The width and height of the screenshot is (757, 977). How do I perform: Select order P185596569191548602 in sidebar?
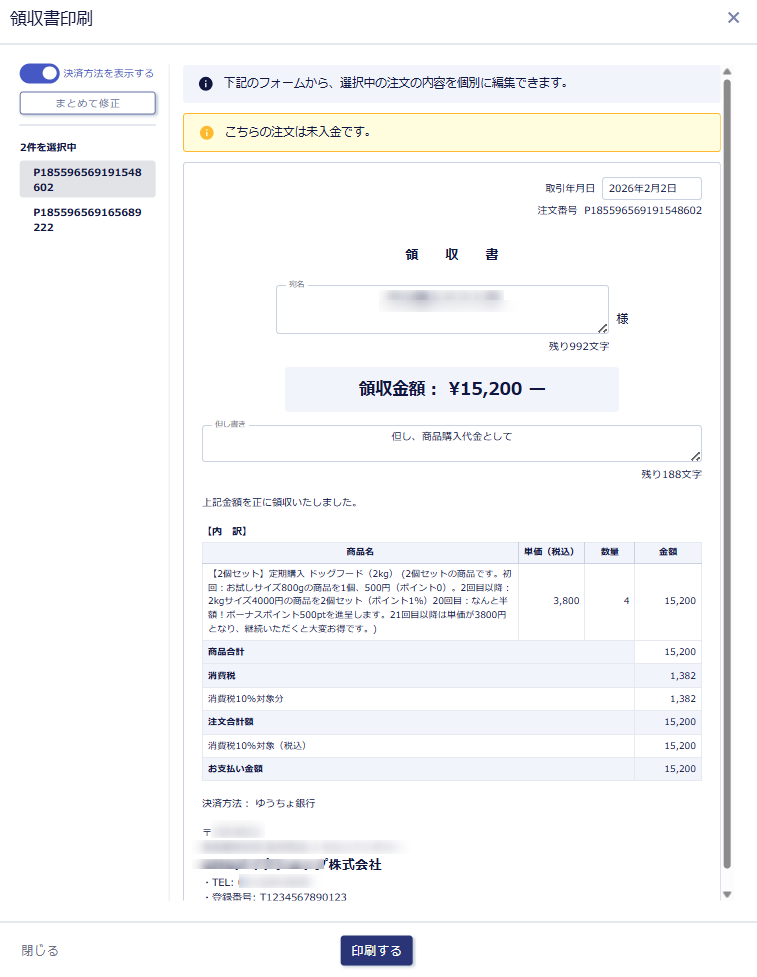(x=87, y=179)
